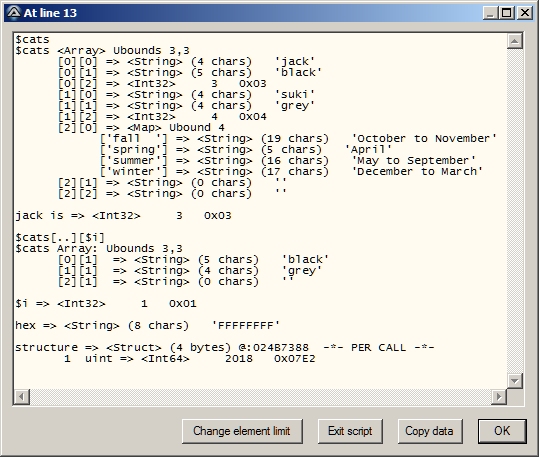The image size is (539, 457).
Task: Click the scroll up arrow
Action: coord(515,41)
